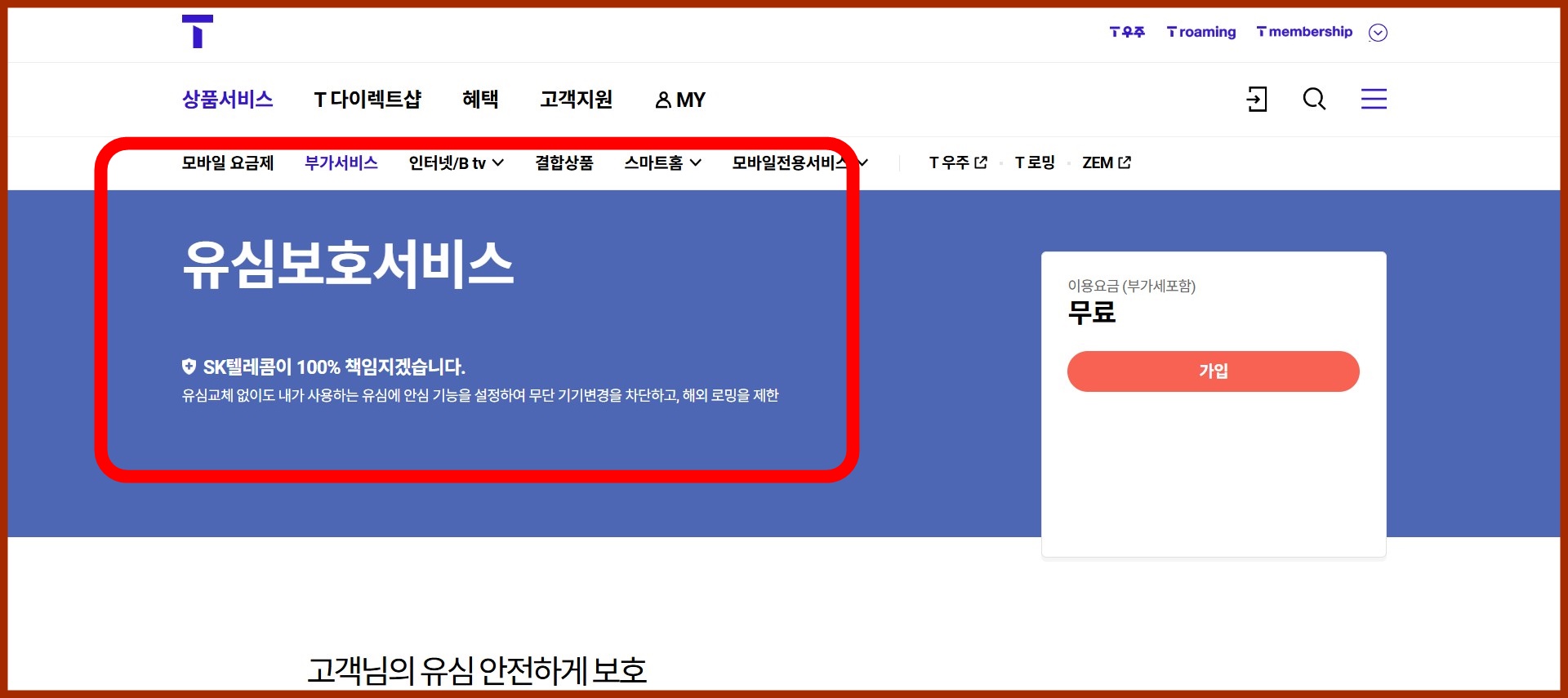1568x698 pixels.
Task: Click the SK텔레콤이 100% 책임지겠습니다 text
Action: (x=334, y=367)
